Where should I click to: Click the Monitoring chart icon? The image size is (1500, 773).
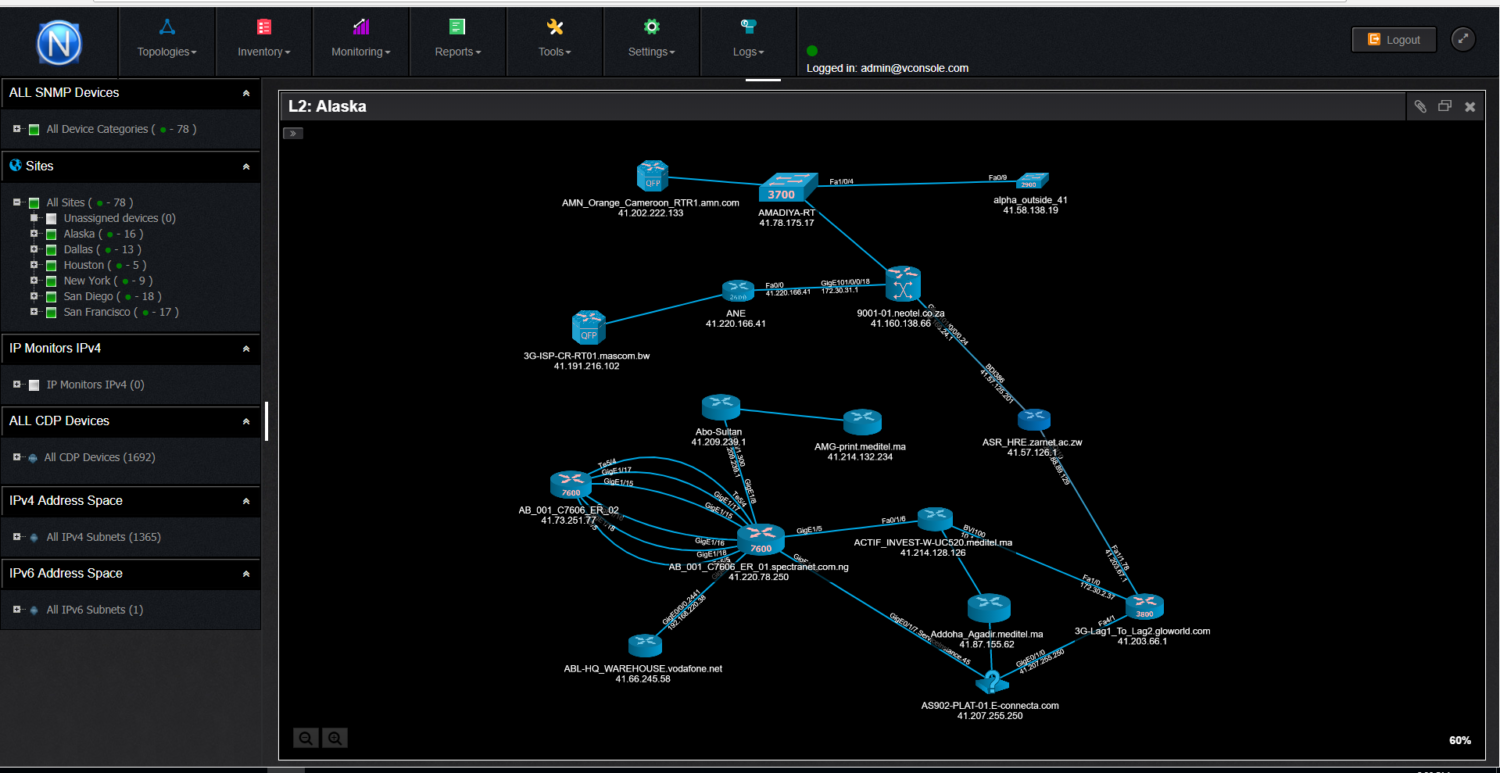click(x=360, y=26)
